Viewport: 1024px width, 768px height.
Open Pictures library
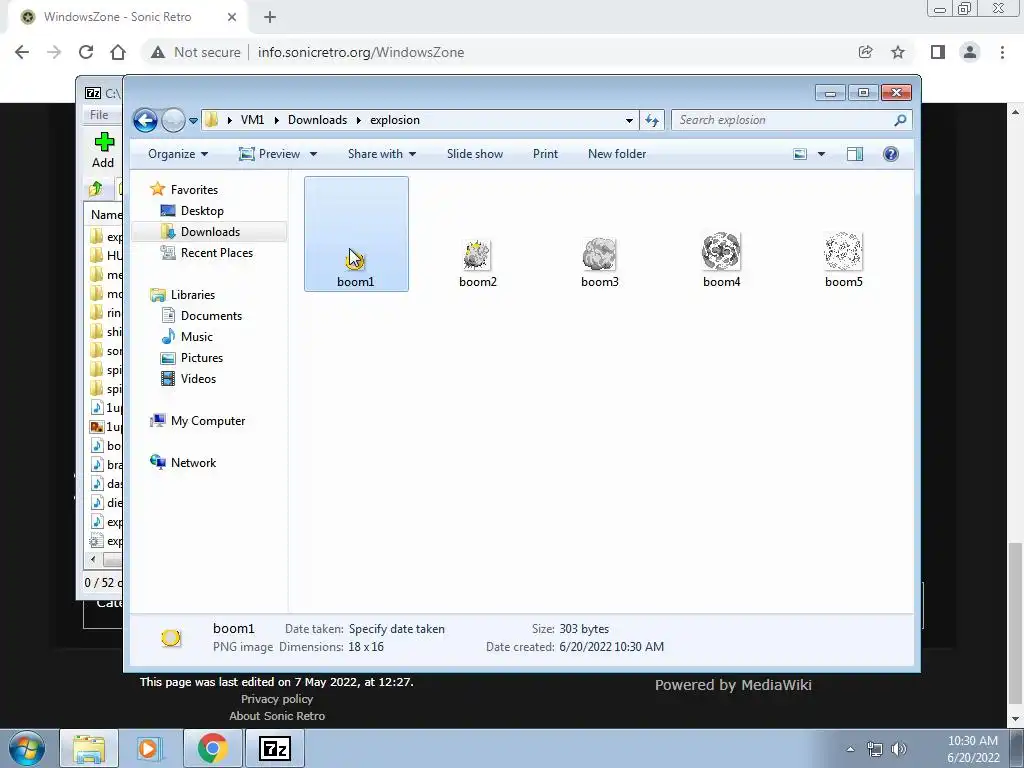[202, 358]
